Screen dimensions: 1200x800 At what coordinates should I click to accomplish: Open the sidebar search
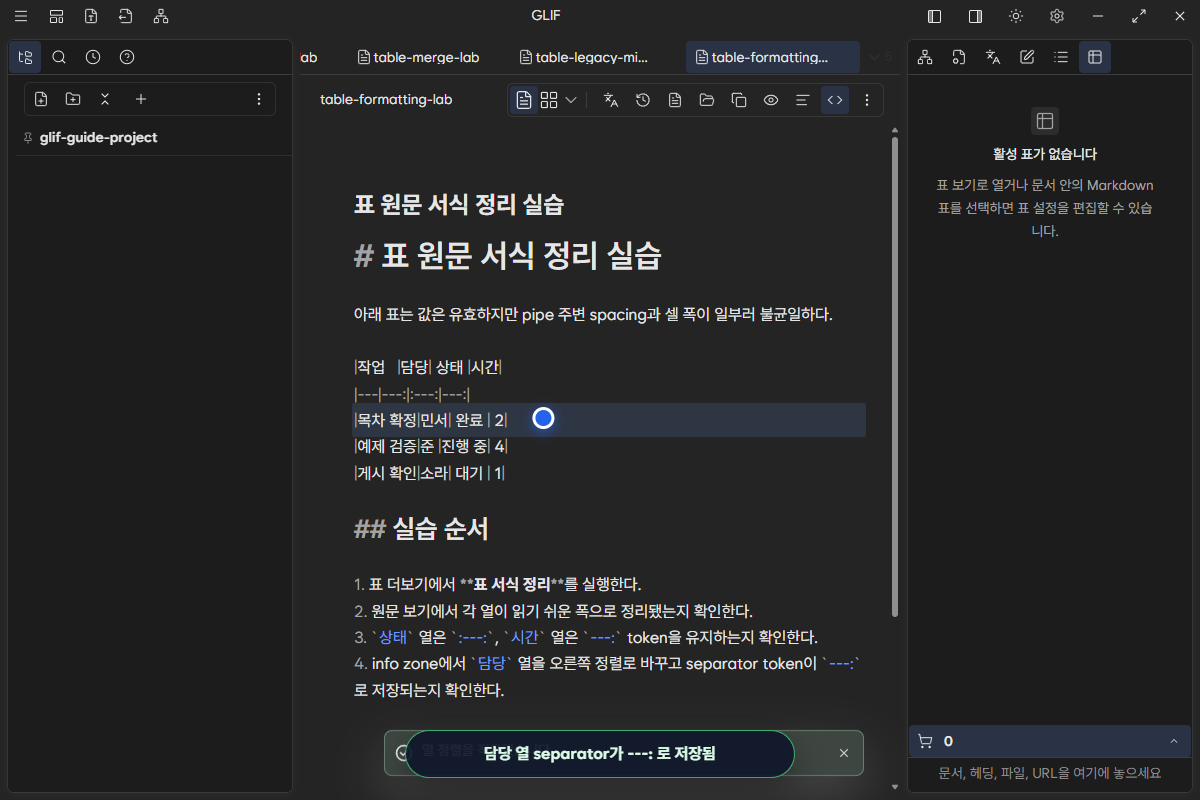coord(59,57)
